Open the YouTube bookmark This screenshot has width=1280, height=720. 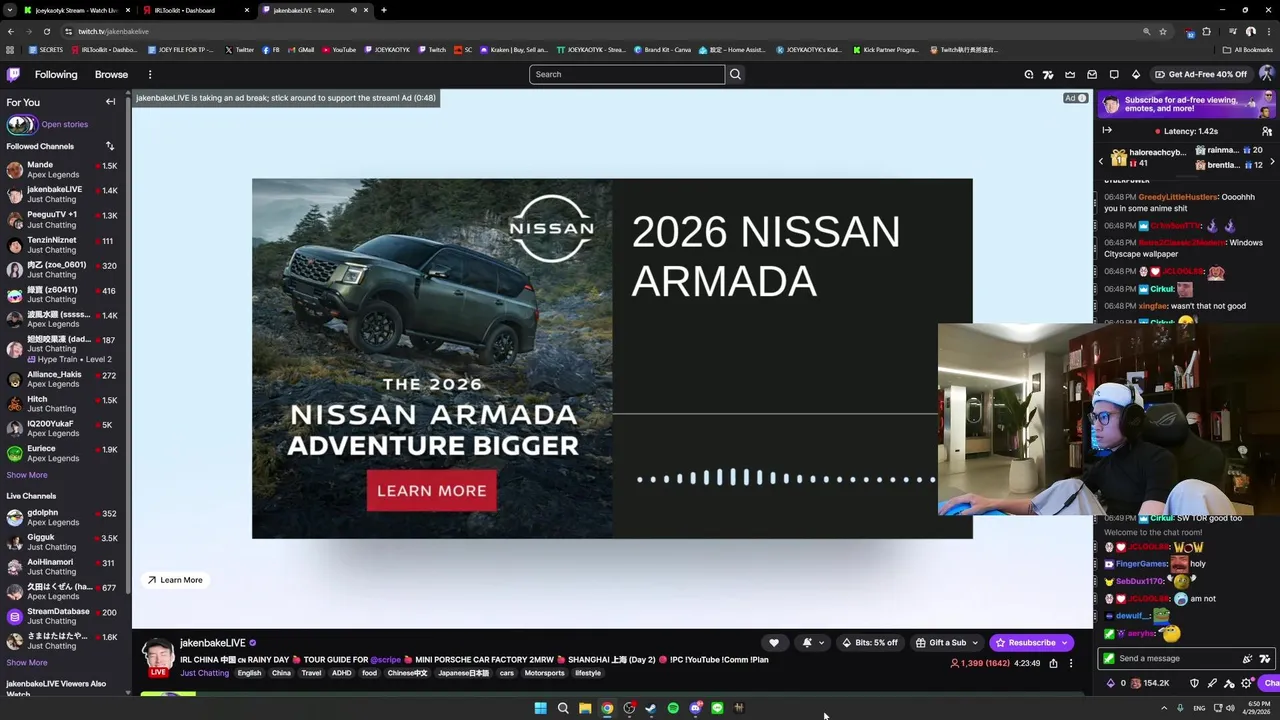(x=338, y=49)
